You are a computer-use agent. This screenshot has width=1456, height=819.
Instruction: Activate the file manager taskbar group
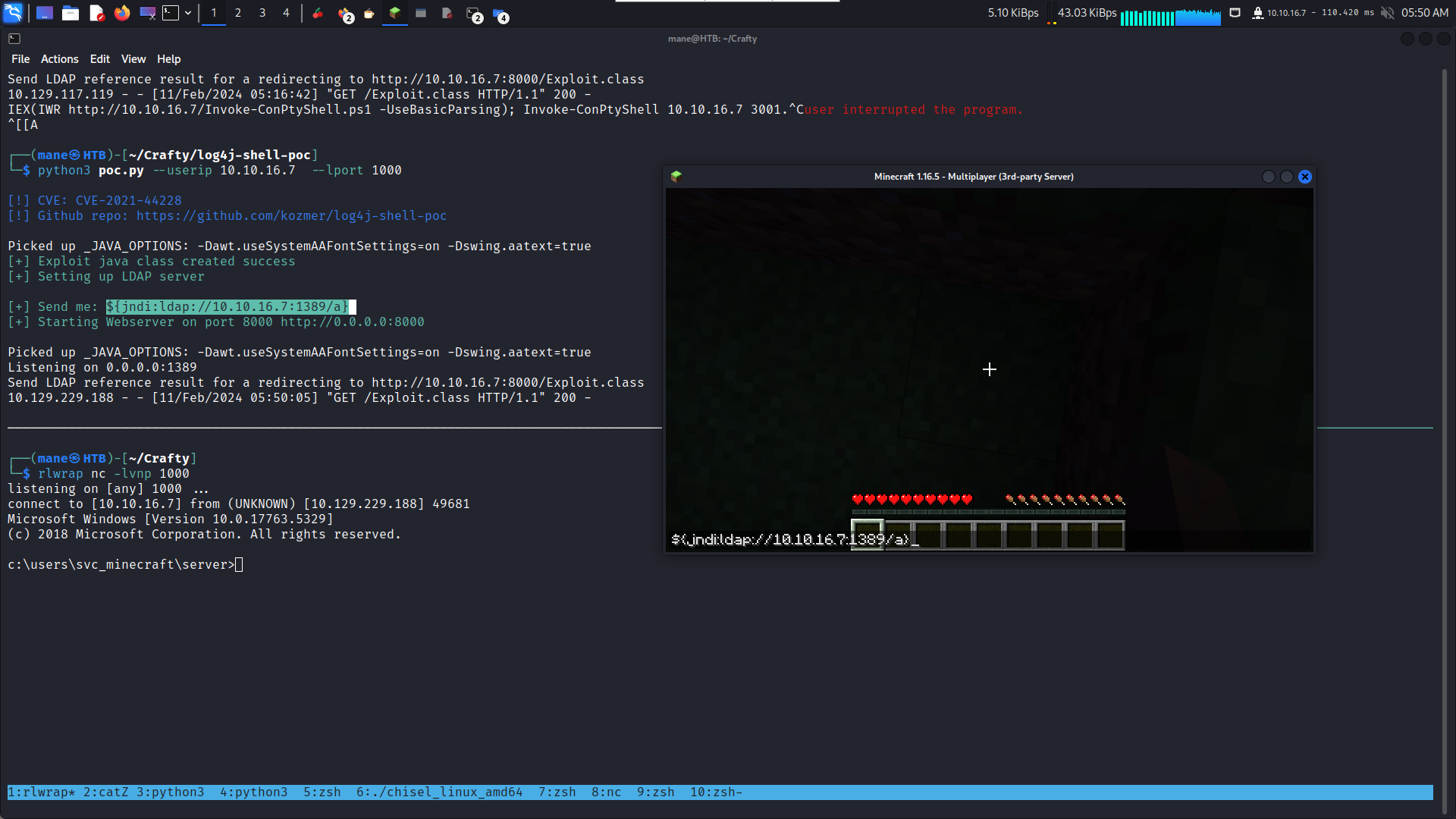click(500, 14)
